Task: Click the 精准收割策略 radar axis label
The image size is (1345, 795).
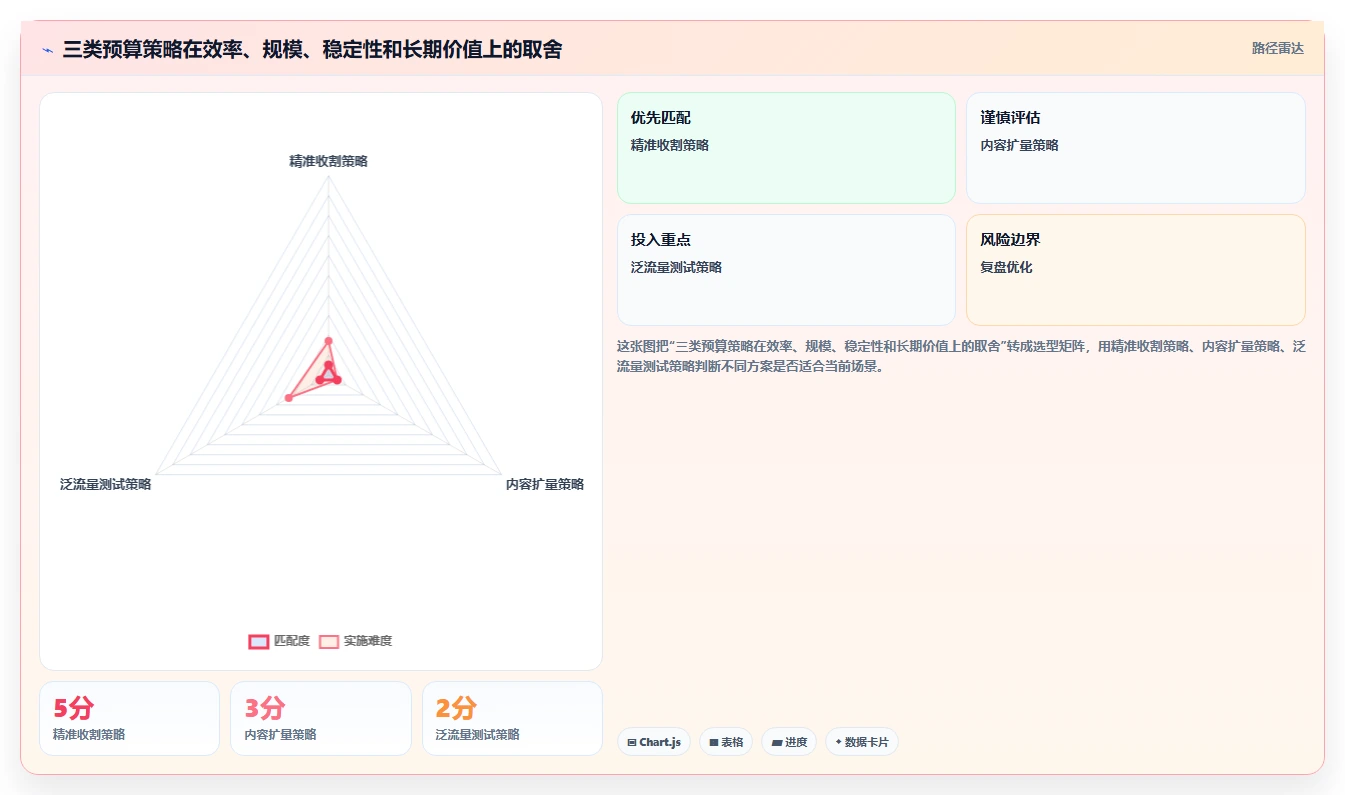Action: (x=328, y=161)
